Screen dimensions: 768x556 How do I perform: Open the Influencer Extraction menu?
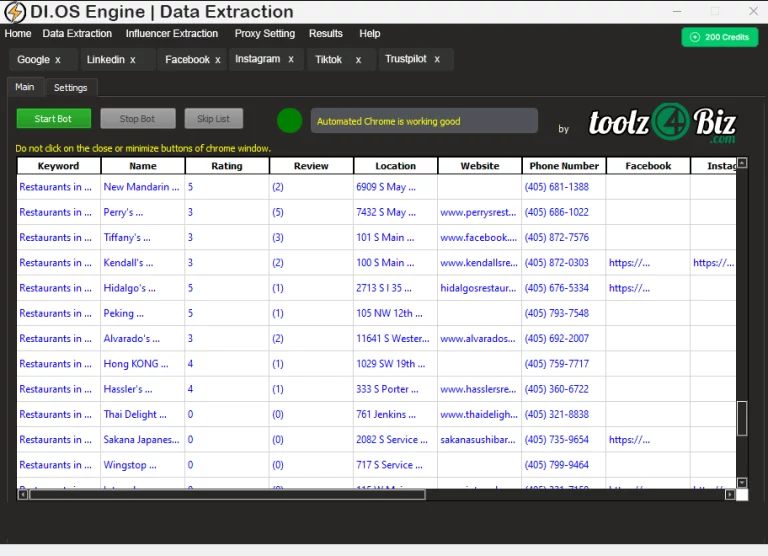(x=171, y=33)
